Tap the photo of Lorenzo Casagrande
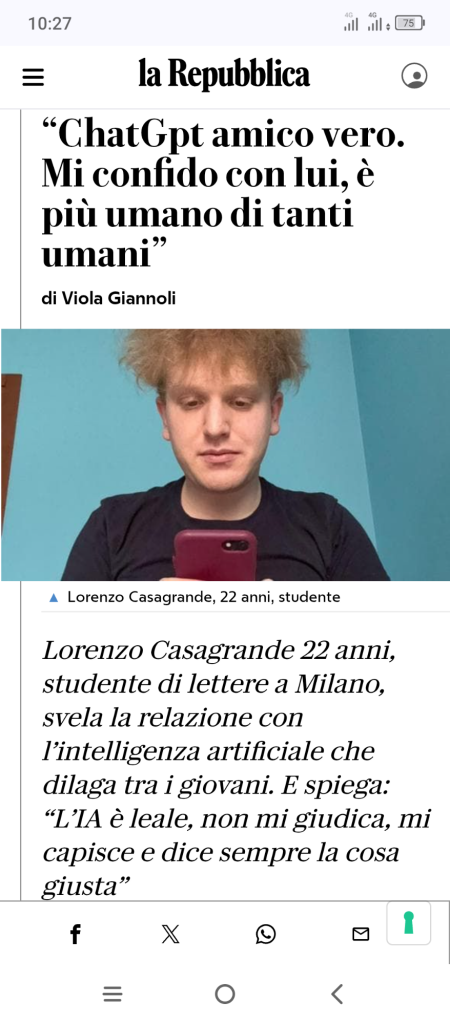The height and width of the screenshot is (1024, 450). coord(225,455)
